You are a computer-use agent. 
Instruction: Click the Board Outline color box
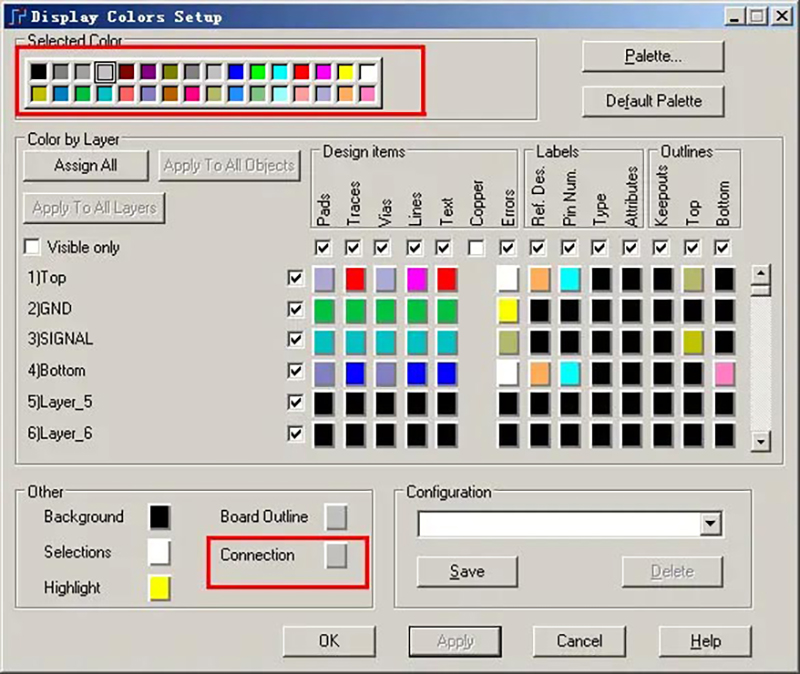[337, 517]
